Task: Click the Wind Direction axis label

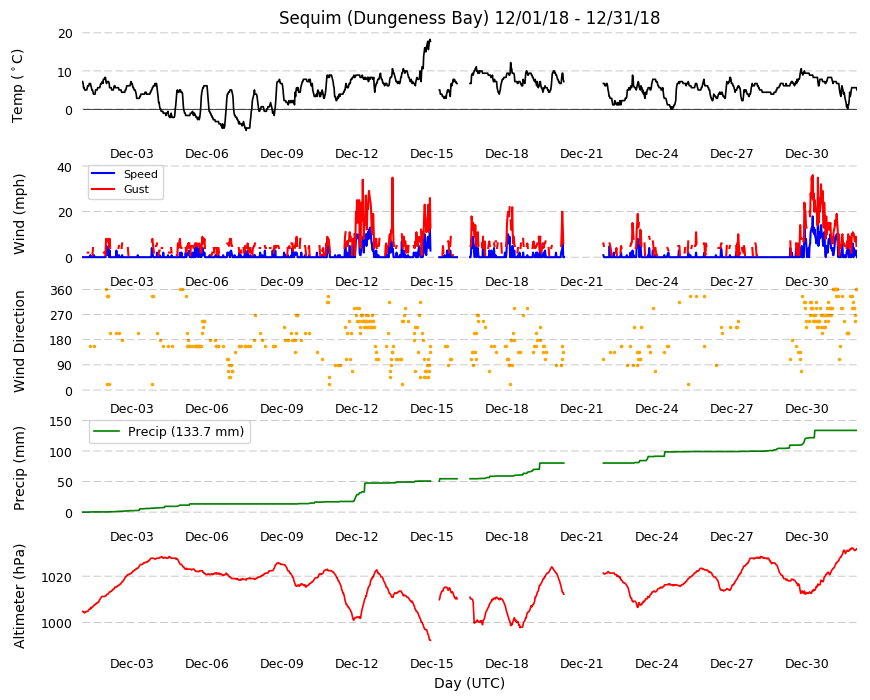Action: [x=19, y=341]
